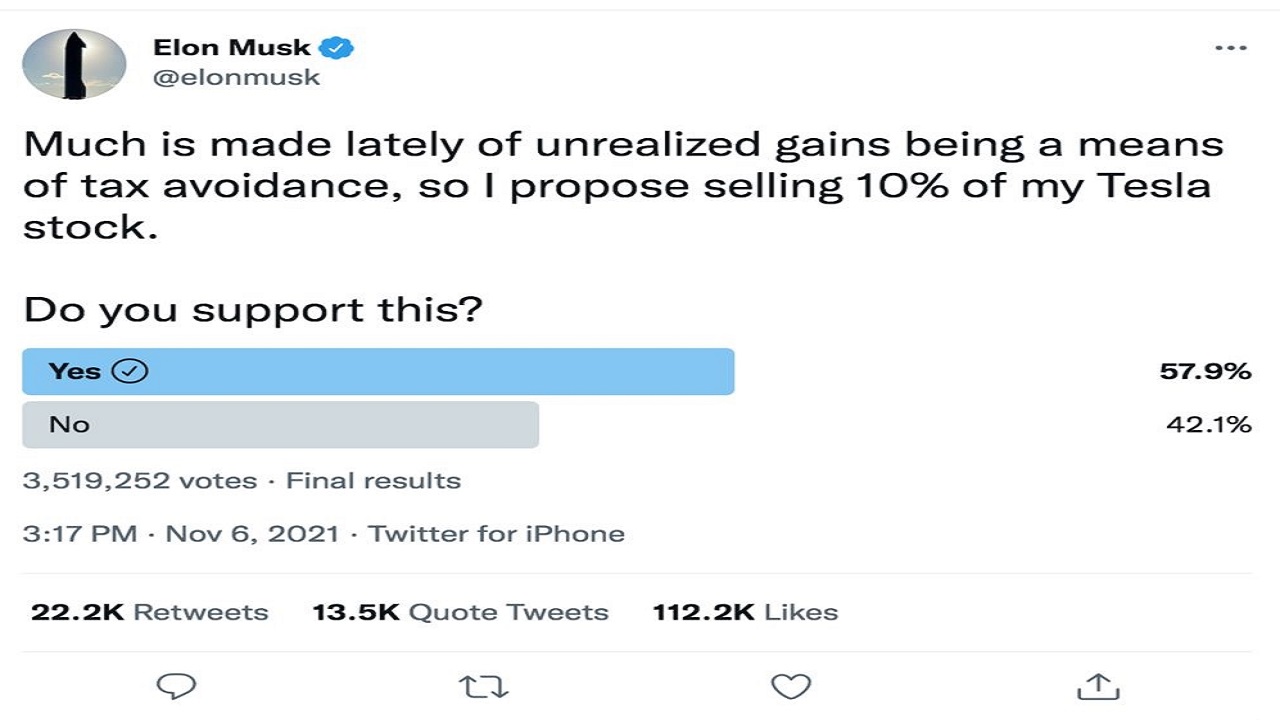The width and height of the screenshot is (1280, 720).
Task: Click the 3:17 PM Nov 6, 2021 timestamp
Action: pos(180,534)
